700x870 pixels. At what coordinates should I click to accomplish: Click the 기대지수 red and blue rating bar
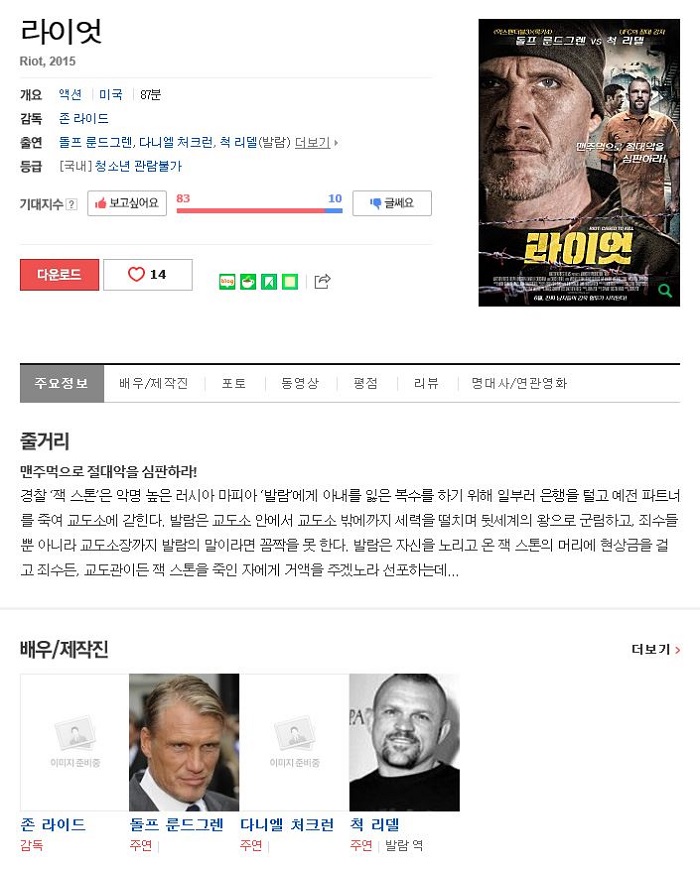(259, 210)
